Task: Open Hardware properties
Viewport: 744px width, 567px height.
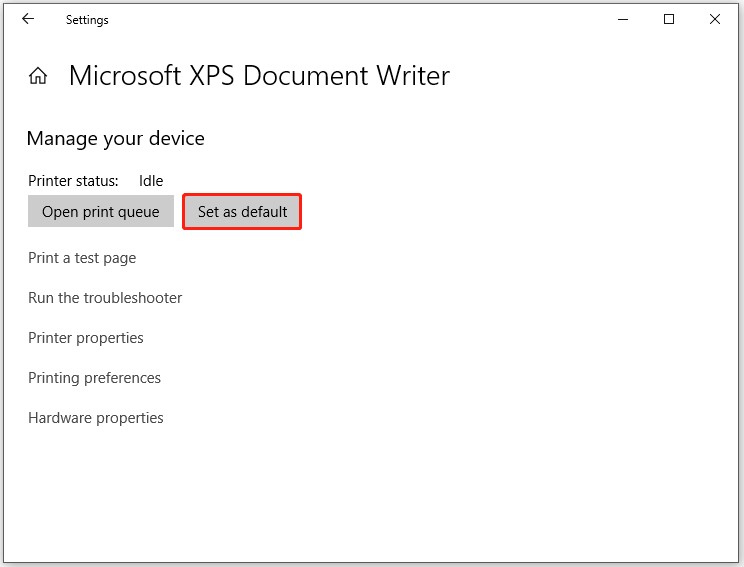Action: click(x=96, y=418)
